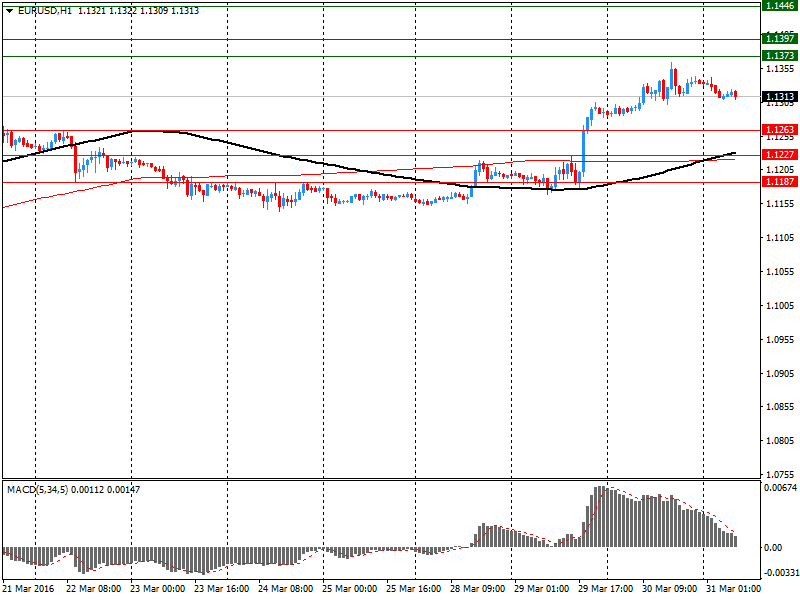Click the green 1.1373 price label
The width and height of the screenshot is (800, 600).
pyautogui.click(x=780, y=56)
